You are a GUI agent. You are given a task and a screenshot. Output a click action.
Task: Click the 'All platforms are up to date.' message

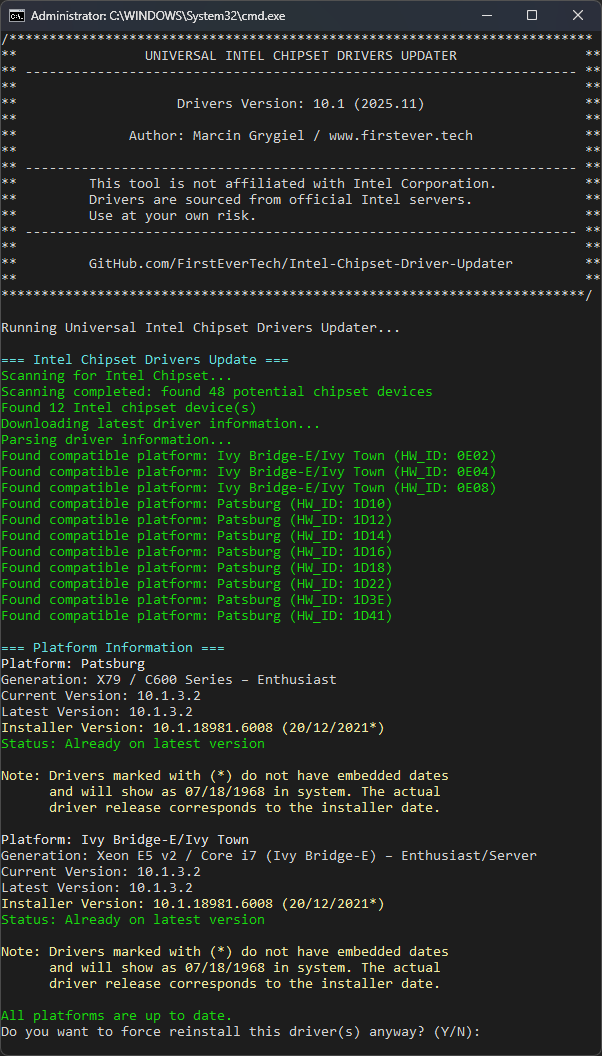point(116,1015)
